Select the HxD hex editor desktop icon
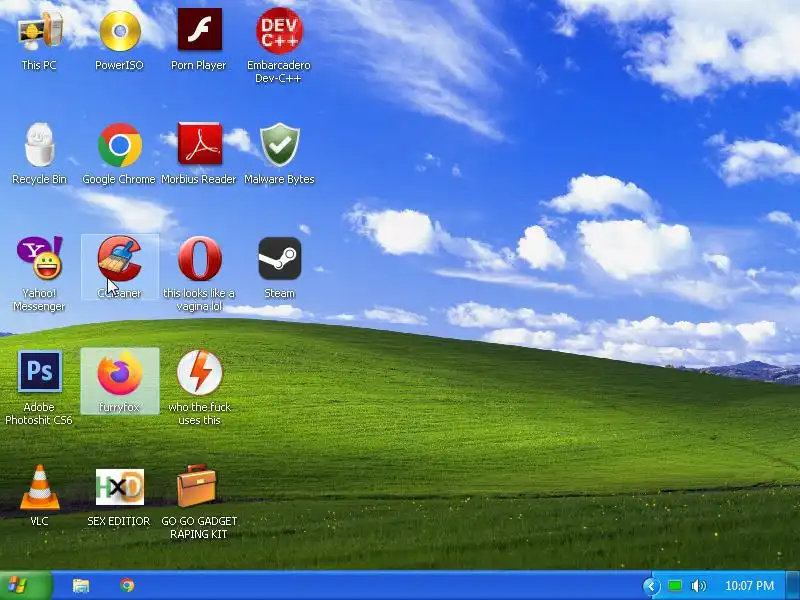This screenshot has width=800, height=600. tap(120, 487)
